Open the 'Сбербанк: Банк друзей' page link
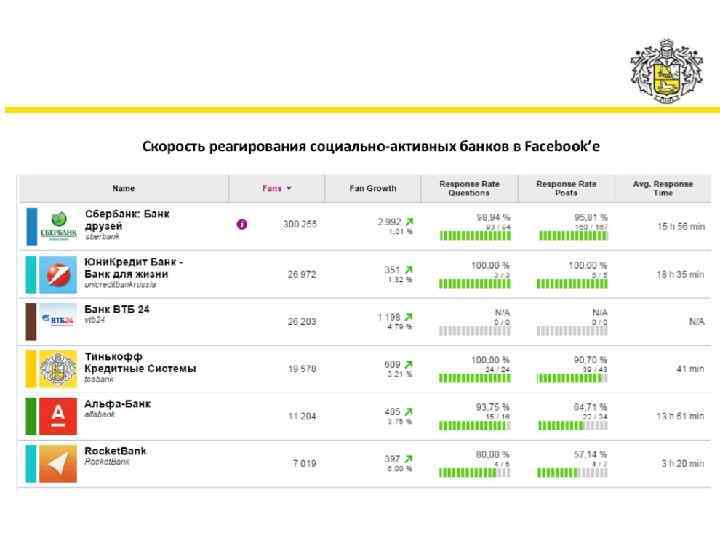The image size is (720, 540). 127,220
